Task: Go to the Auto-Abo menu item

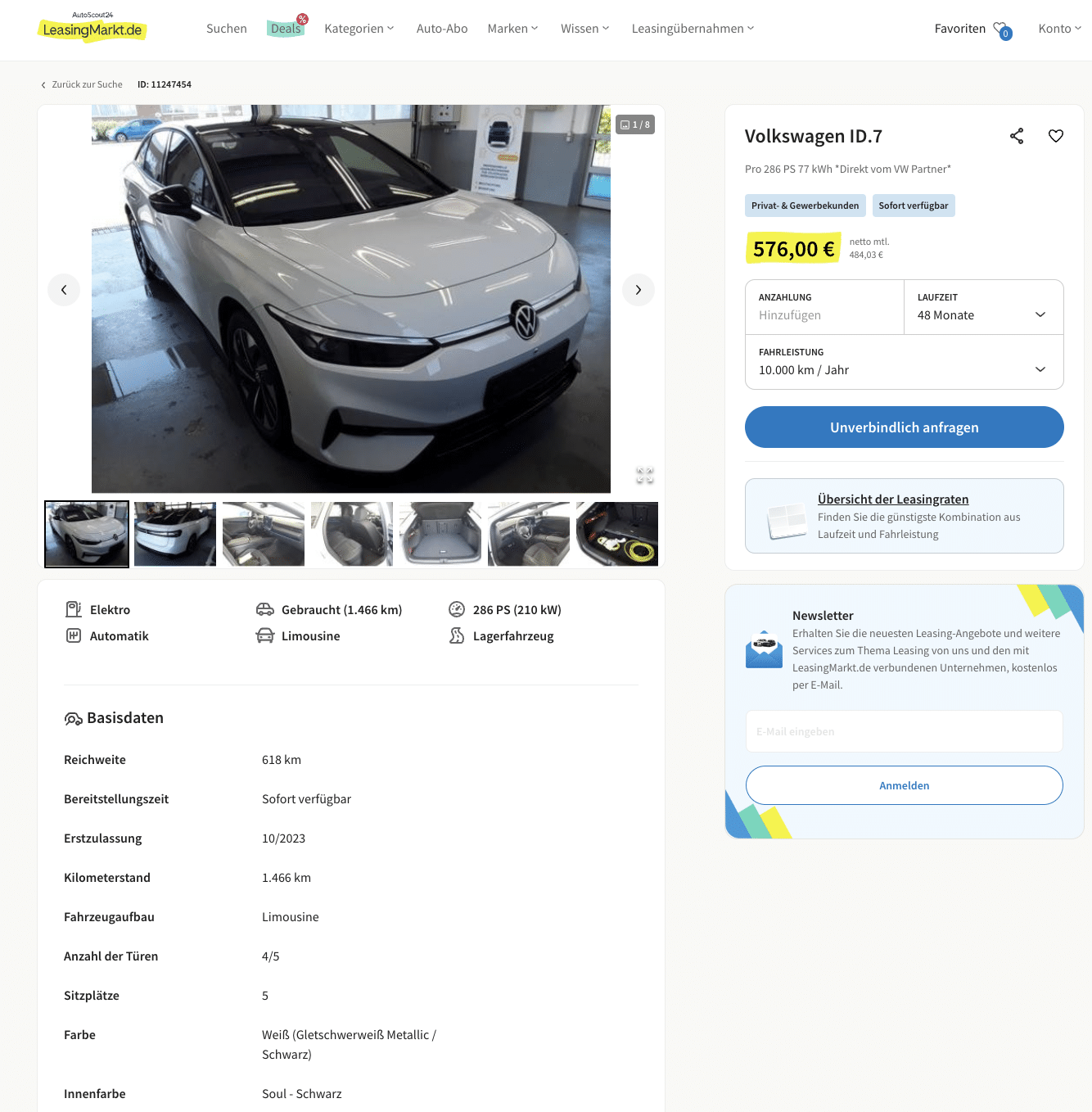Action: tap(442, 29)
